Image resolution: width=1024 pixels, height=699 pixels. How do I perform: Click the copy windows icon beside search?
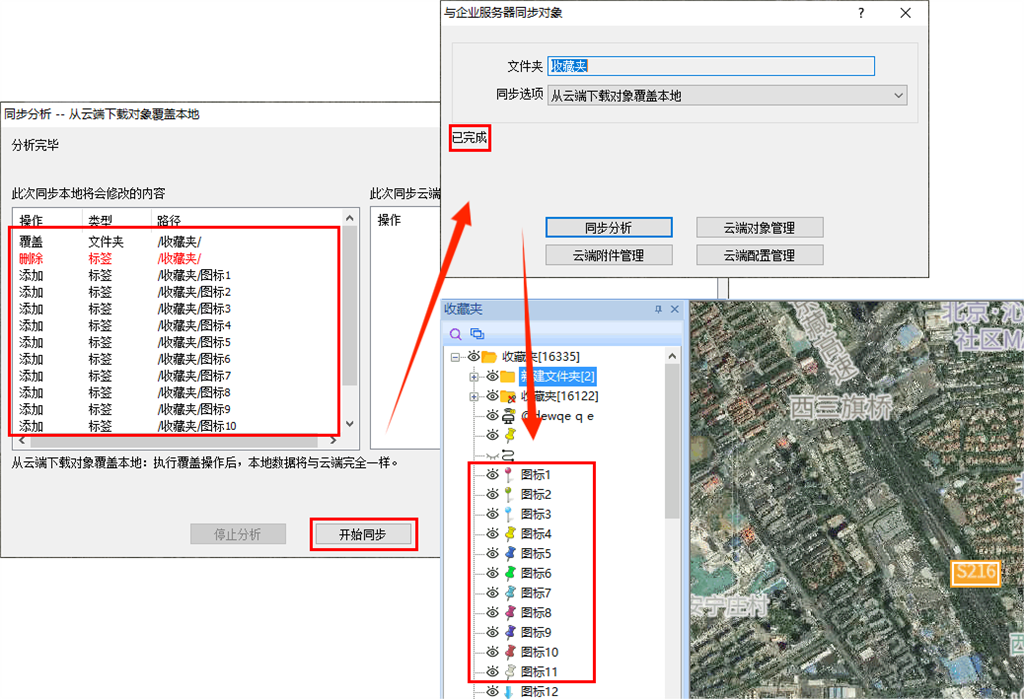[x=477, y=334]
